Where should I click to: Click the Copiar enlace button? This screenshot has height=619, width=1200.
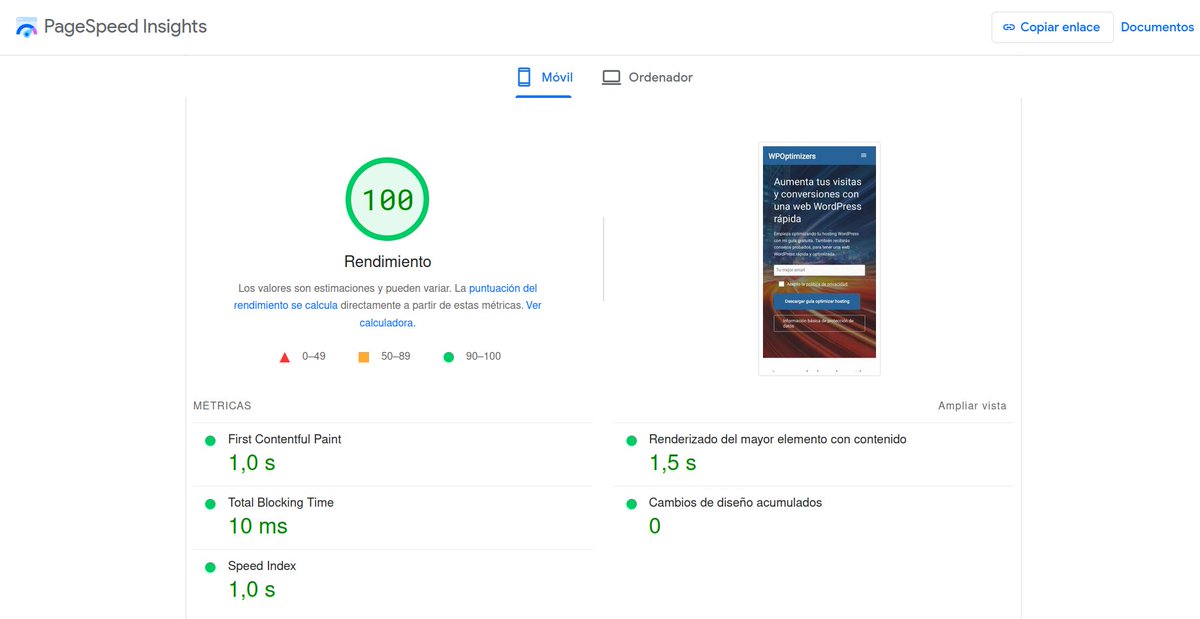[1052, 27]
